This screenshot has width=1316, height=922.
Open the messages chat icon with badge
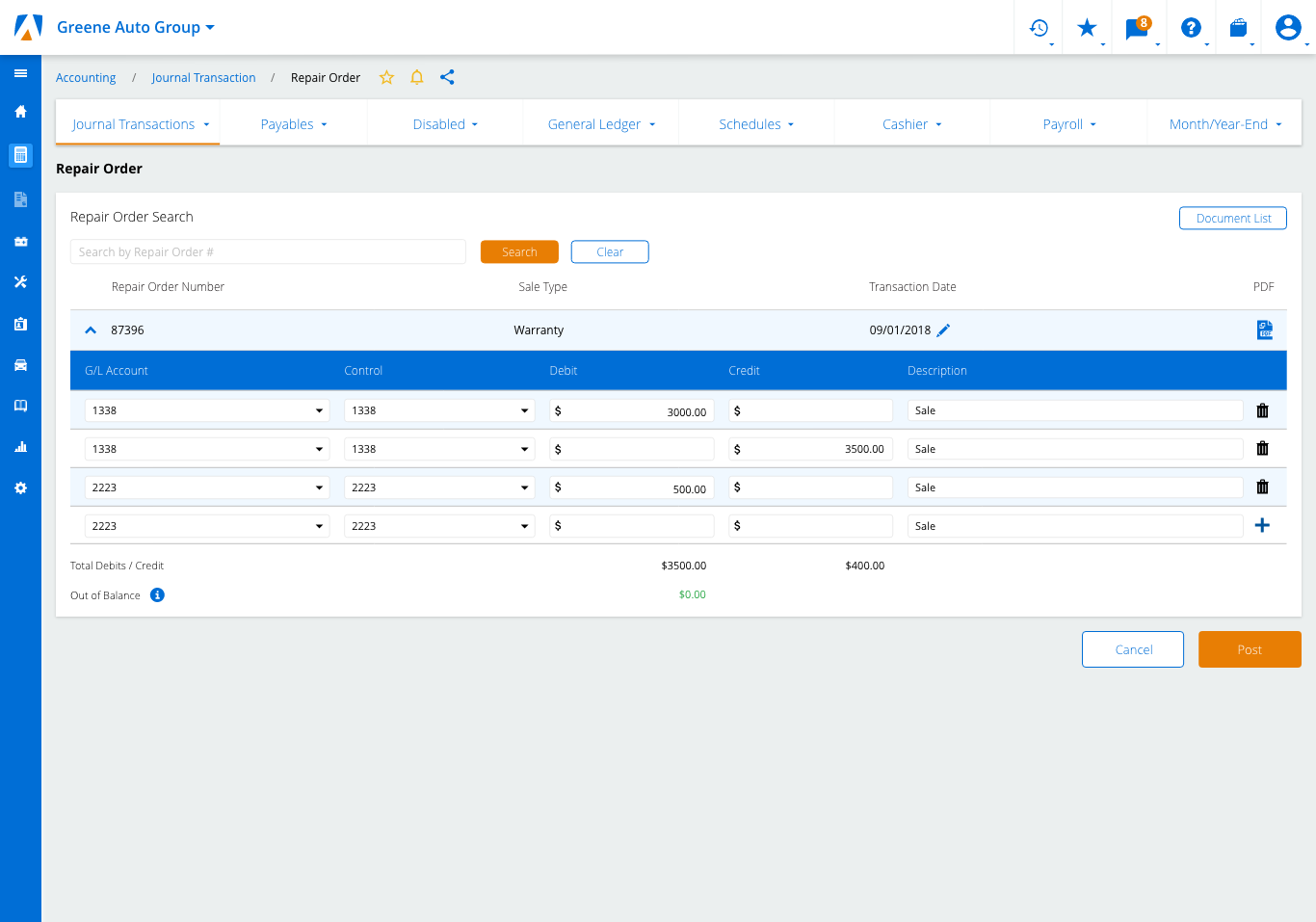pos(1137,29)
